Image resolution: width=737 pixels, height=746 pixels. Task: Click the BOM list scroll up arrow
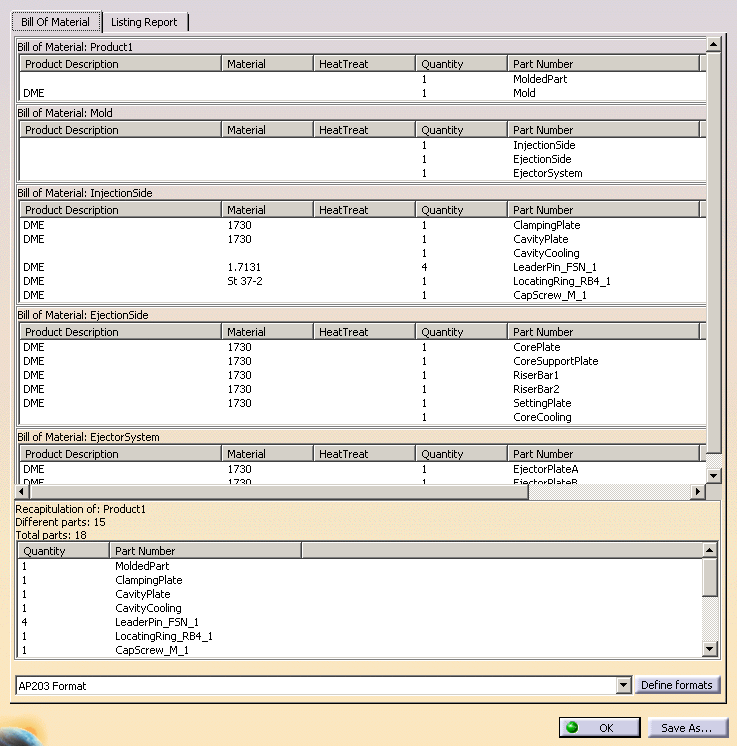(713, 45)
